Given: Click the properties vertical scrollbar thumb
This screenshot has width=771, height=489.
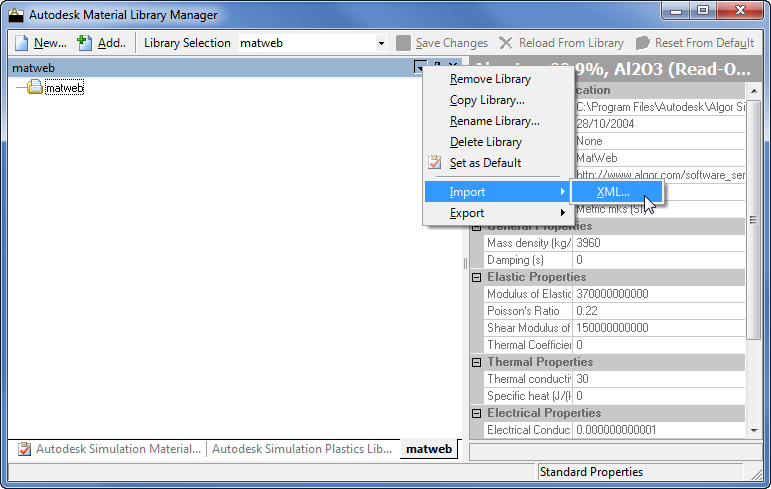Looking at the screenshot, I should (754, 219).
